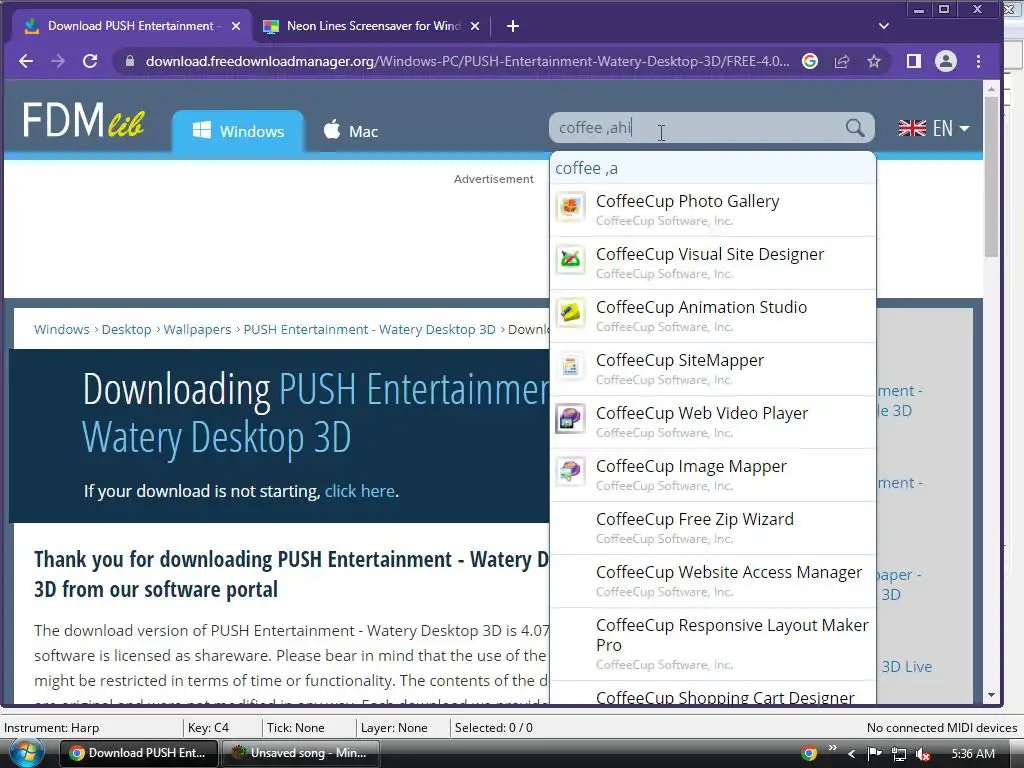Close the Download PUSH Entertainment tab
The image size is (1024, 768).
(x=236, y=26)
